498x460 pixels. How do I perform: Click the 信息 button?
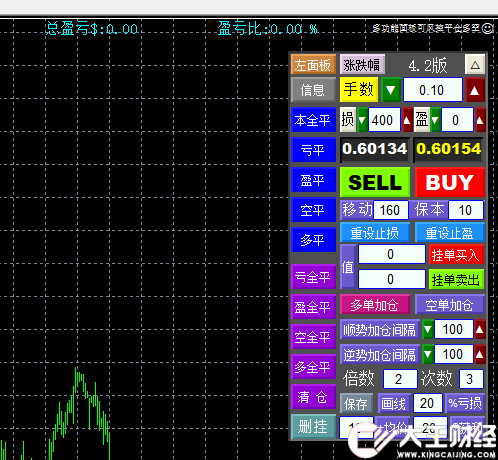pyautogui.click(x=313, y=90)
